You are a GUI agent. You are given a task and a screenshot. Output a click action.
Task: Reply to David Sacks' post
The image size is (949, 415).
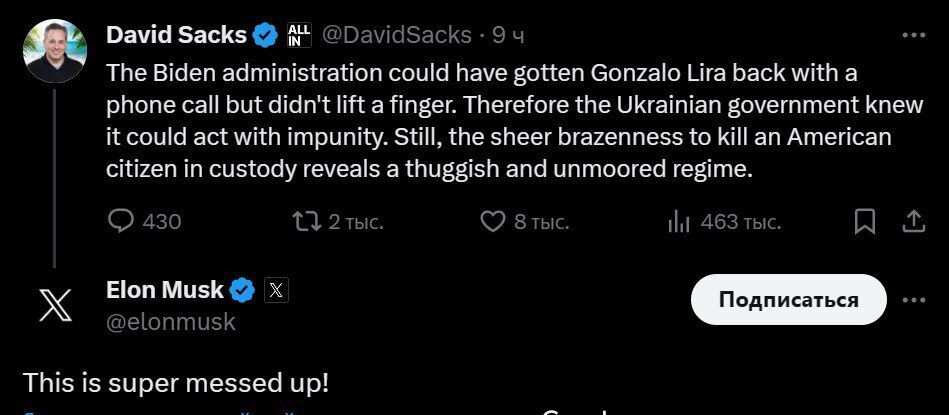[121, 221]
